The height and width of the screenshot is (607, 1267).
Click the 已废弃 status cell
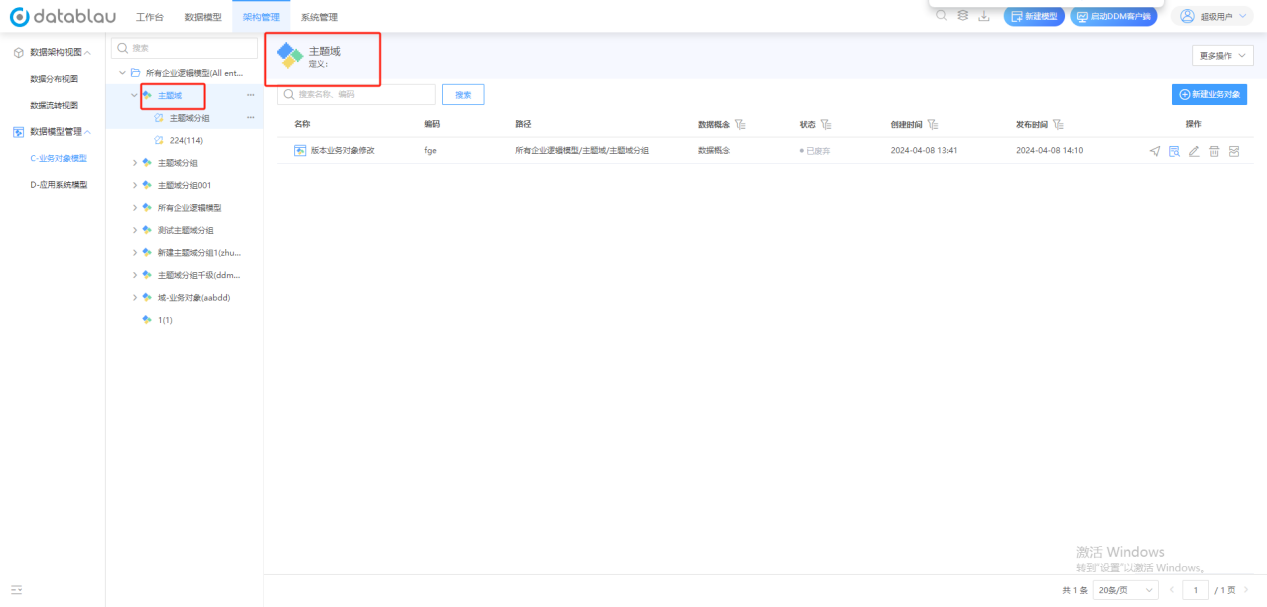[x=814, y=150]
